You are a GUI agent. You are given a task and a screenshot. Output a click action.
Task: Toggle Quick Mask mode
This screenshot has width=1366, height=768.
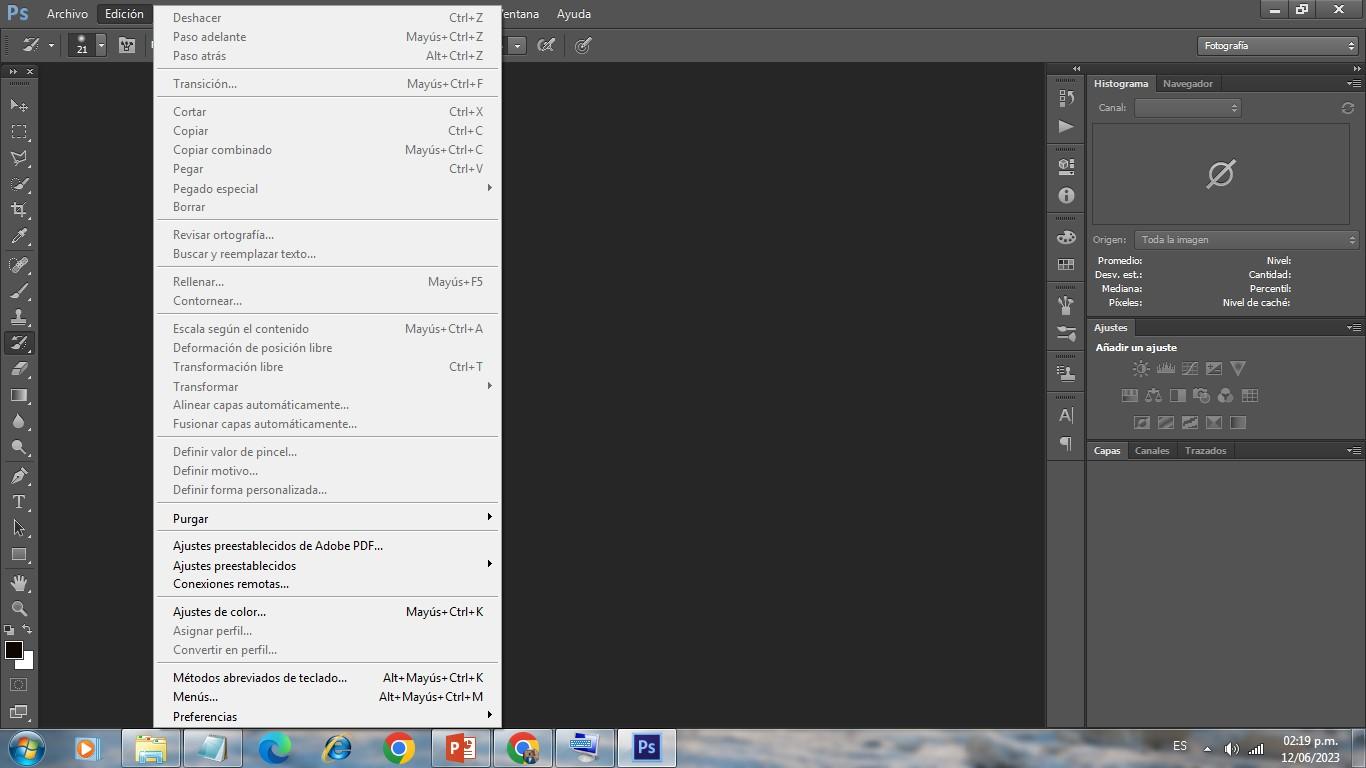(x=19, y=685)
